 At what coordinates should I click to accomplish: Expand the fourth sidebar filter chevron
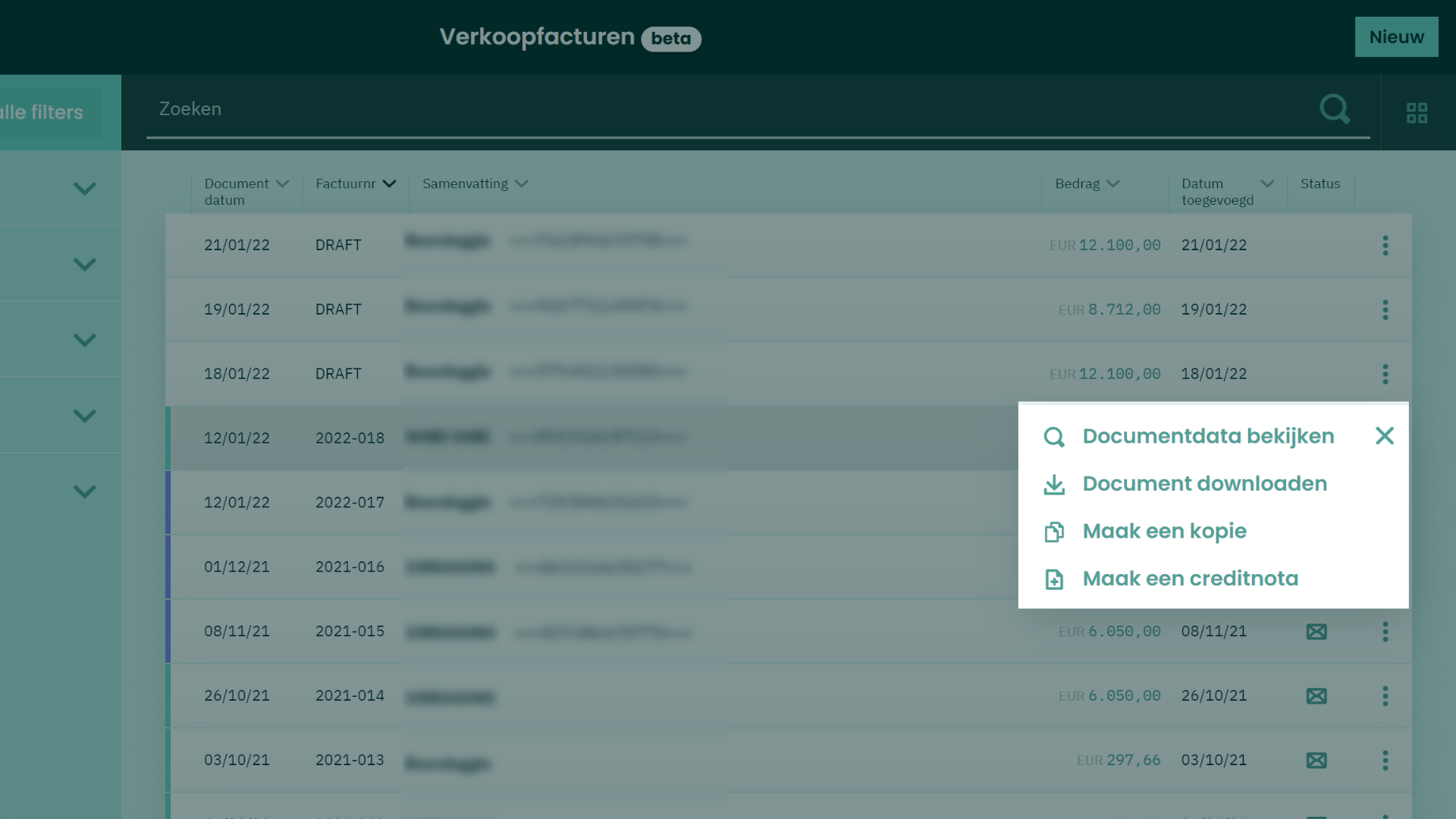coord(84,416)
